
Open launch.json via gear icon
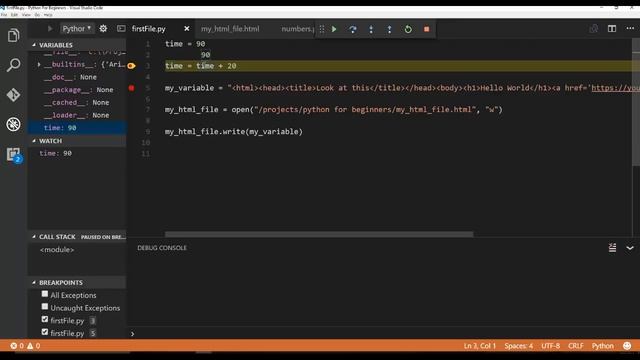click(103, 29)
